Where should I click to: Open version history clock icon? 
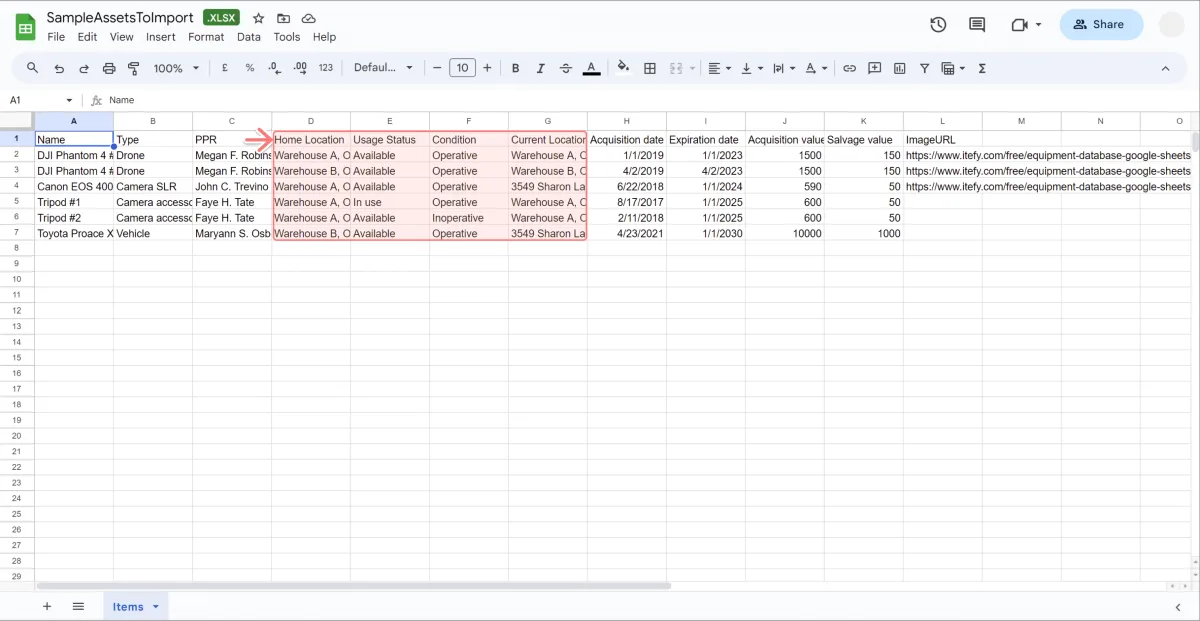(x=938, y=25)
